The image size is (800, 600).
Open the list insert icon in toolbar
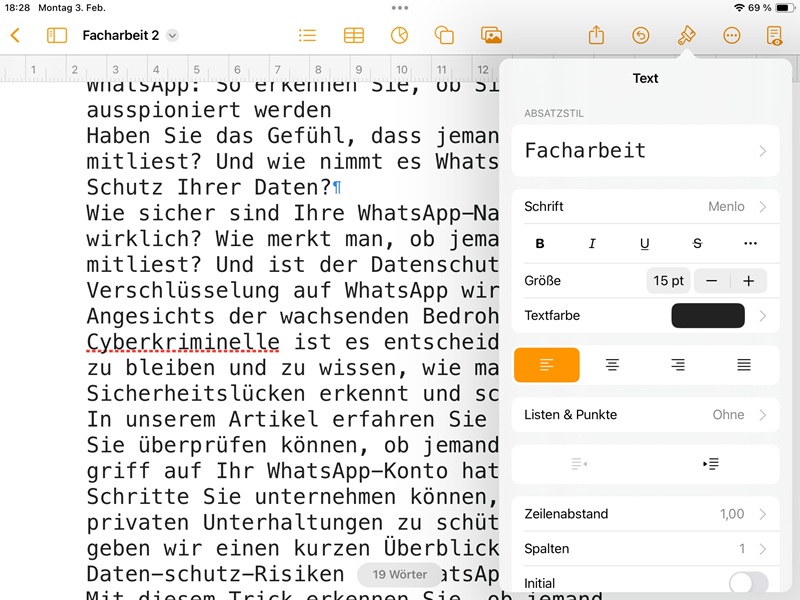[307, 35]
